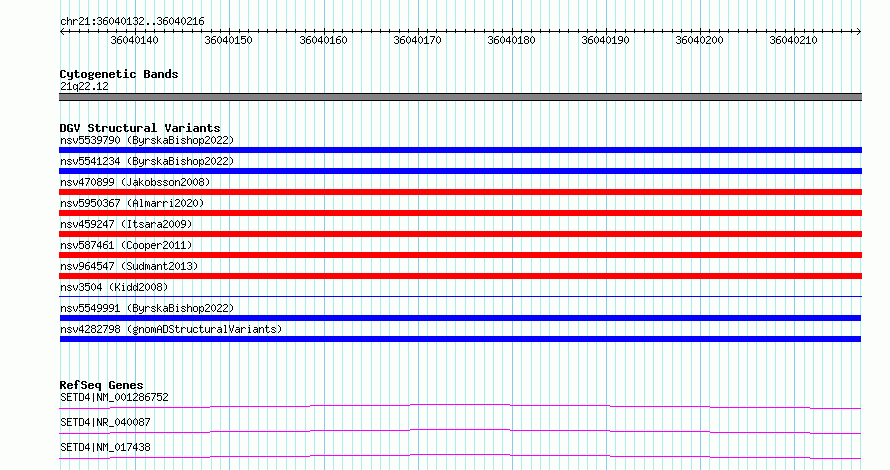
Task: Open variant nsv459247 (Itsara2009) label
Action: tap(126, 224)
